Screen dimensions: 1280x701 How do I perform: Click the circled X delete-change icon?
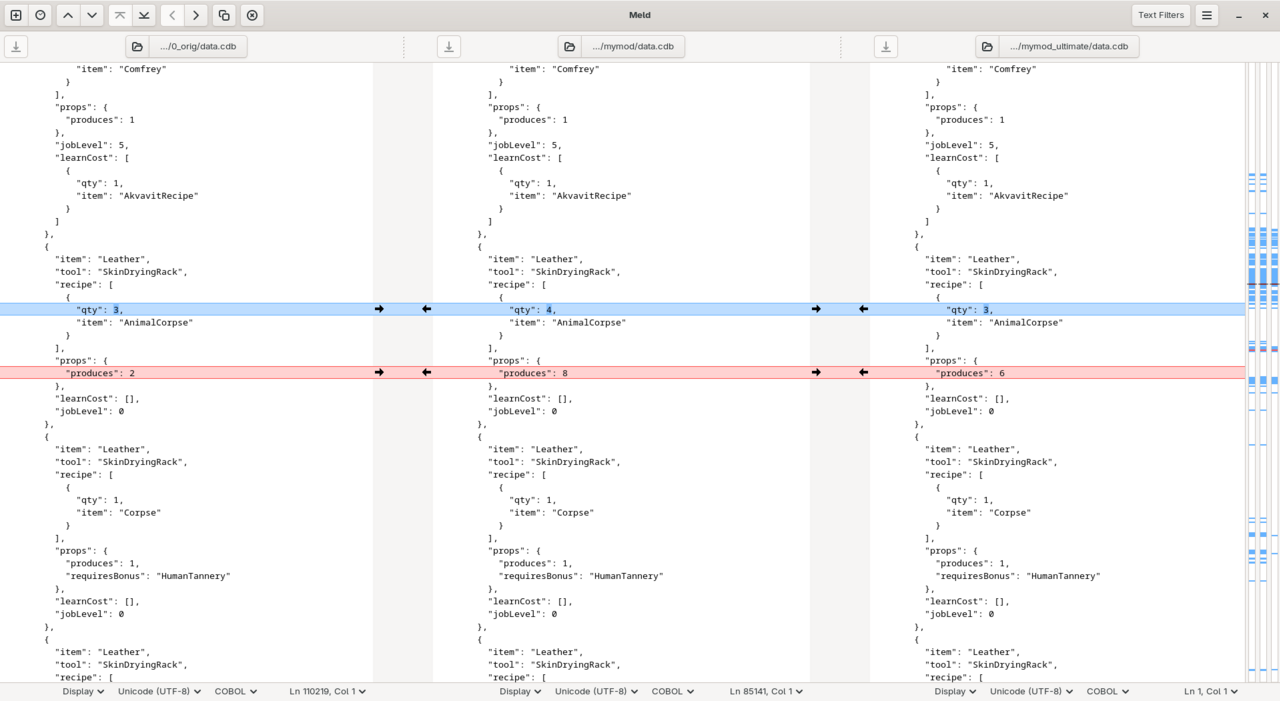pos(252,15)
